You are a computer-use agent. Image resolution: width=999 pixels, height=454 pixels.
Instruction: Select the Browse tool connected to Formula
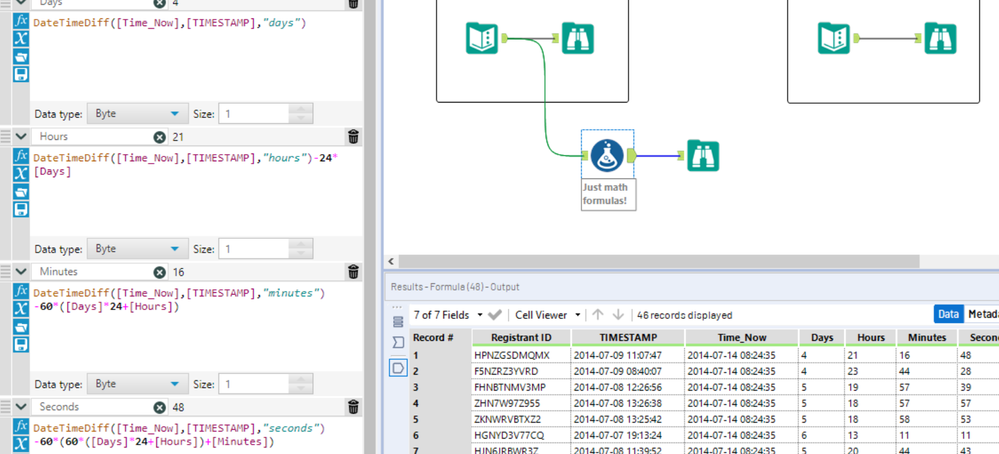pos(703,156)
